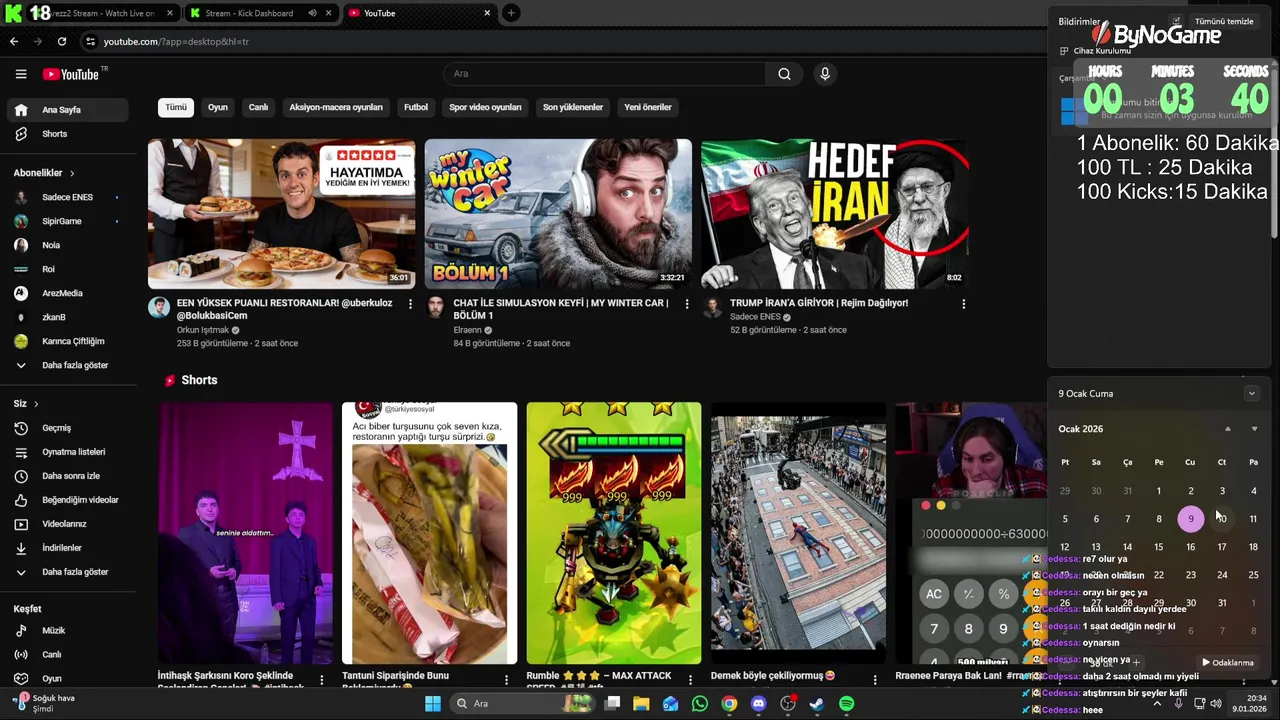Open more options for EEN YÜKSEK PUANLI video
Screen dimensions: 1280x720
pos(410,304)
